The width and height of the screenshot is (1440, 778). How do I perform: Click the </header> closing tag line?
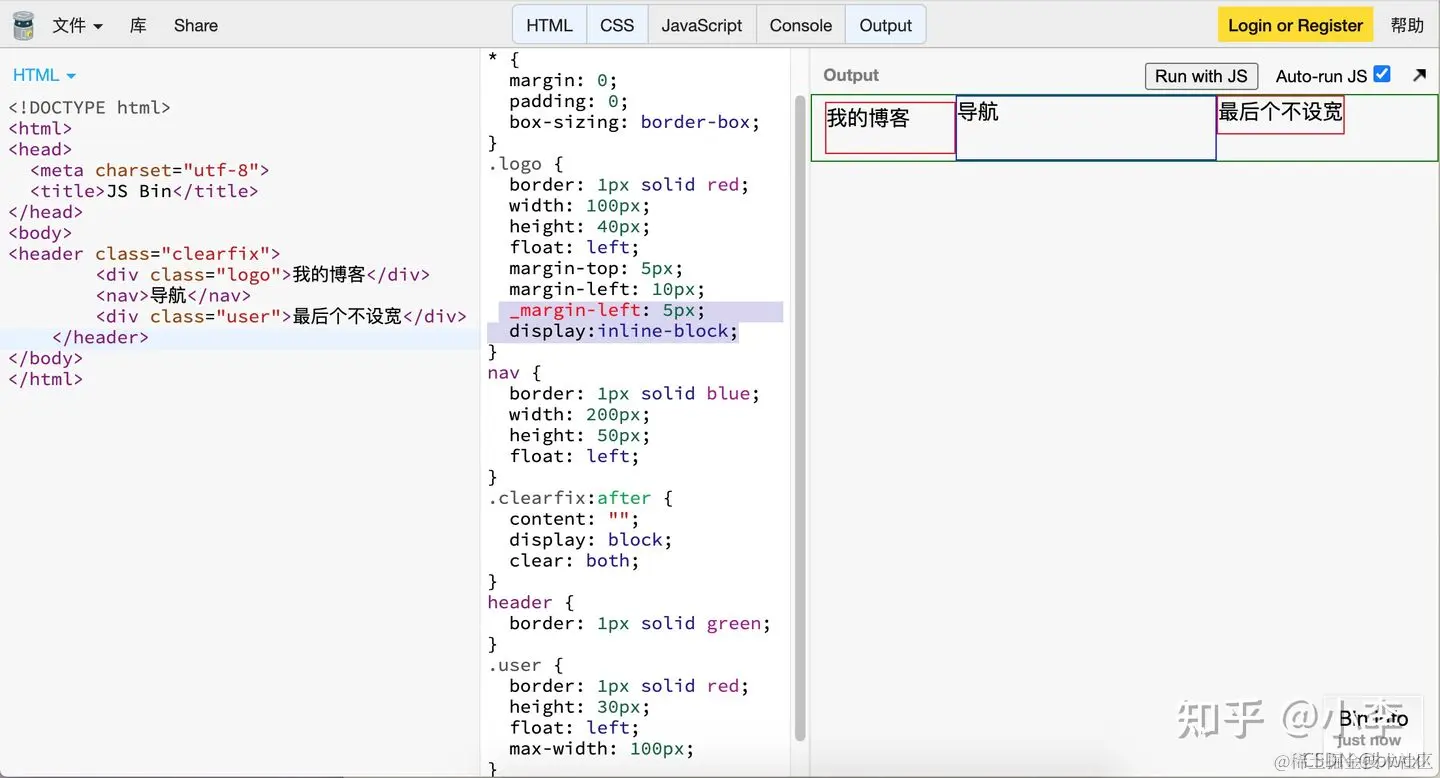point(100,338)
